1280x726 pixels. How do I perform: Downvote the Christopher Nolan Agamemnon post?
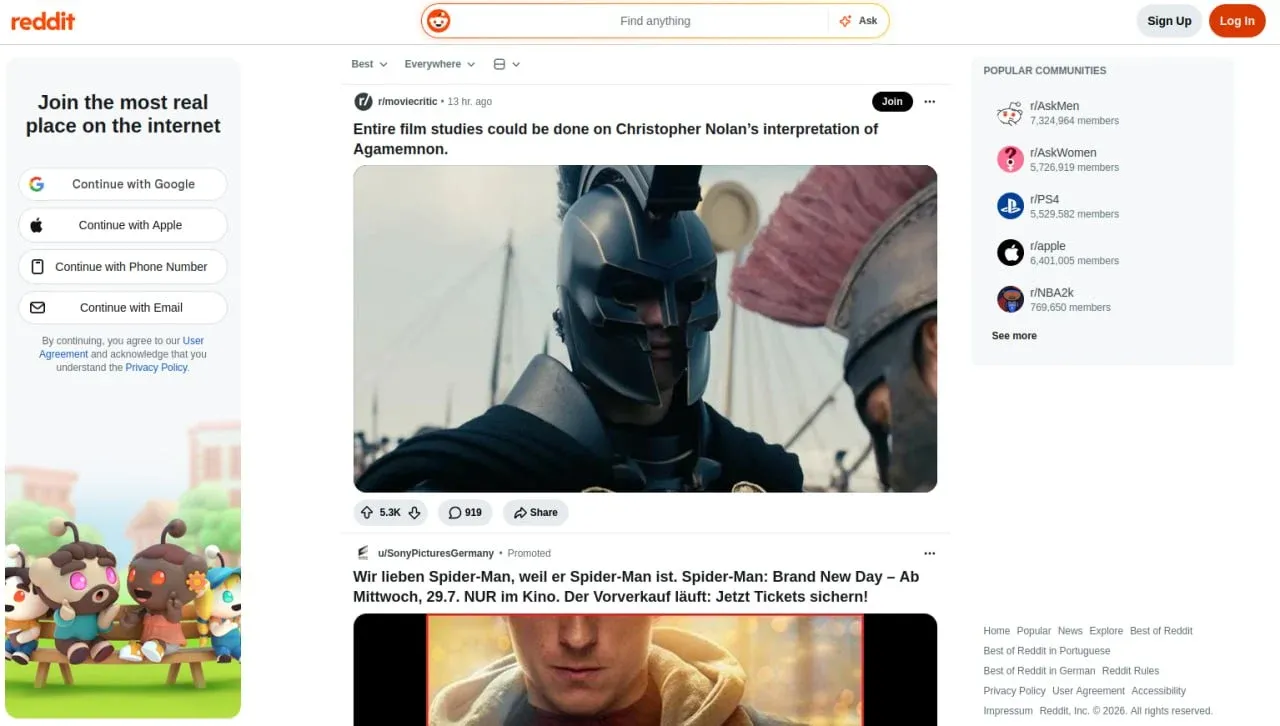(414, 513)
